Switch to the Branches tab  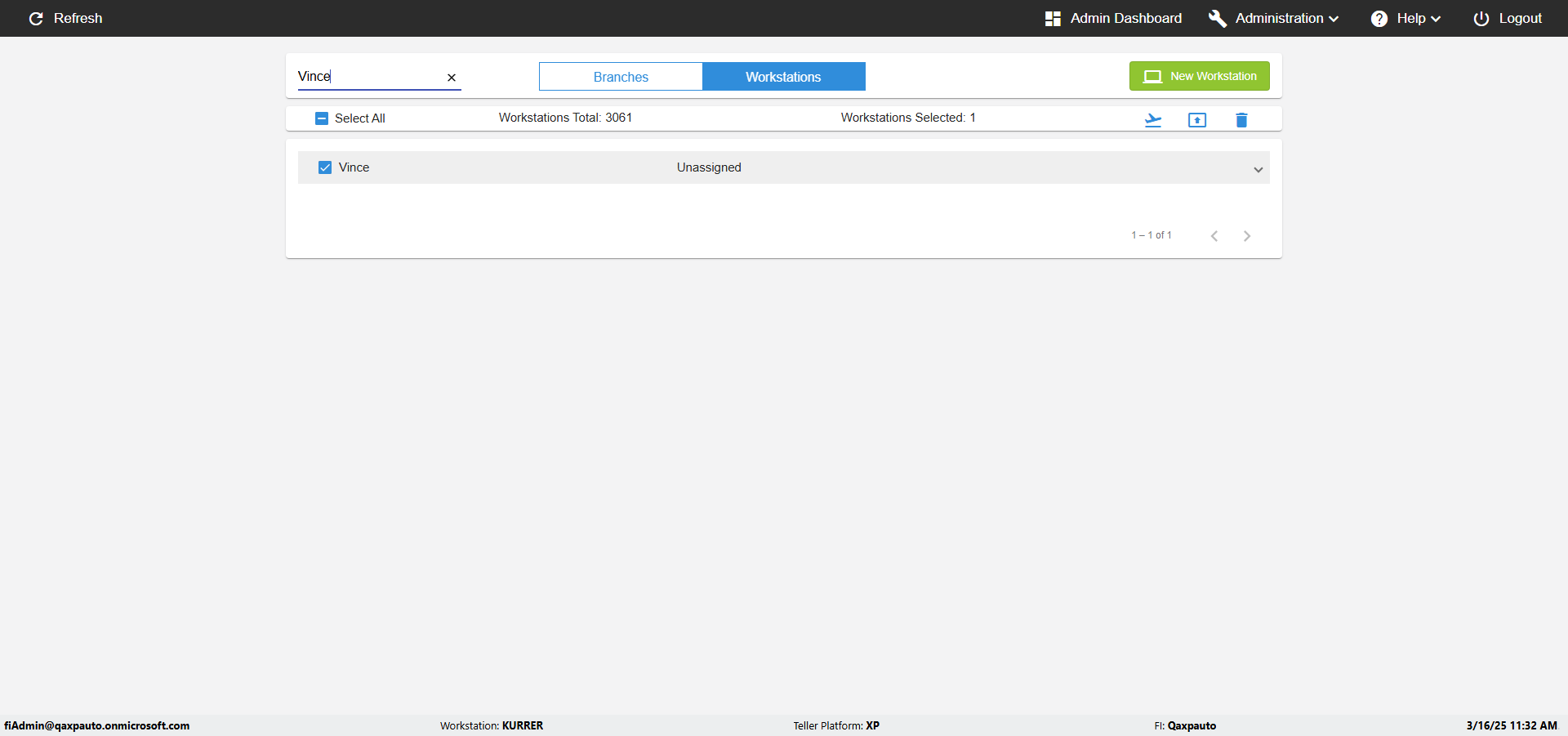click(x=621, y=77)
